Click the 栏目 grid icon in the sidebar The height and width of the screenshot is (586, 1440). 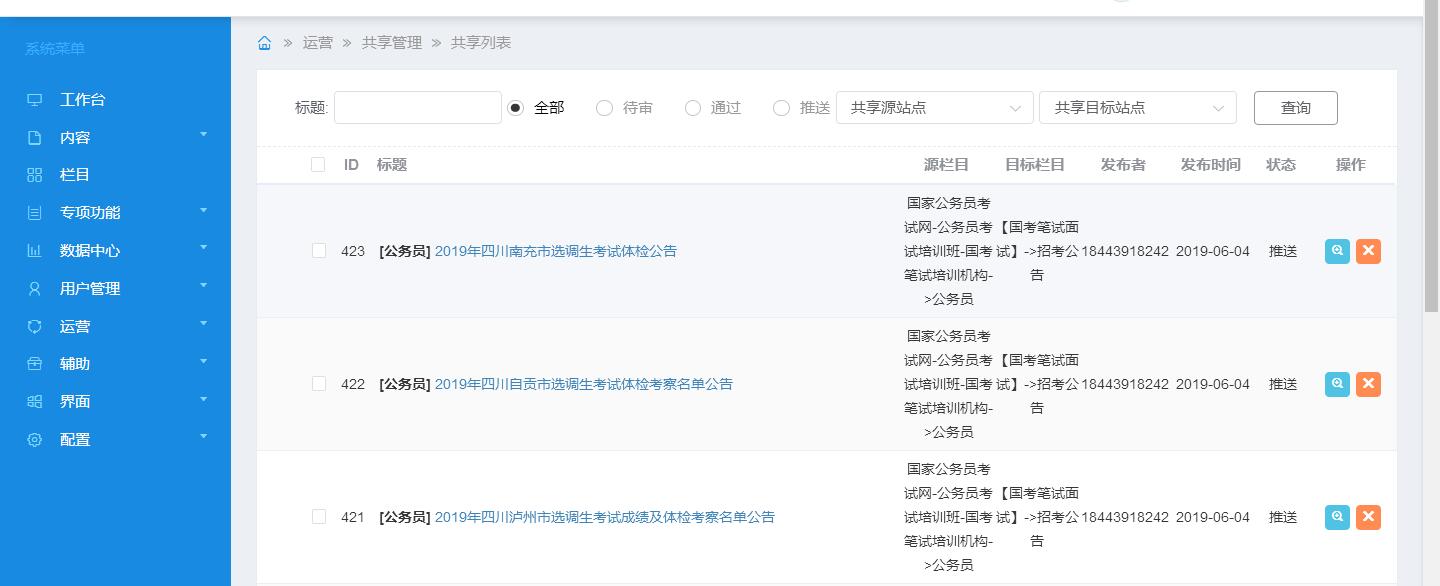(35, 175)
